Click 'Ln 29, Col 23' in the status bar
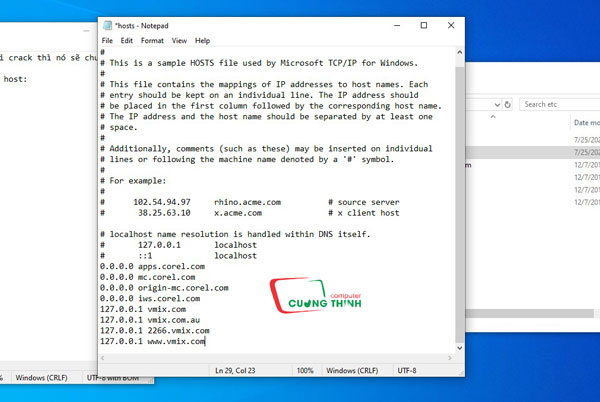Image resolution: width=600 pixels, height=402 pixels. pos(235,371)
